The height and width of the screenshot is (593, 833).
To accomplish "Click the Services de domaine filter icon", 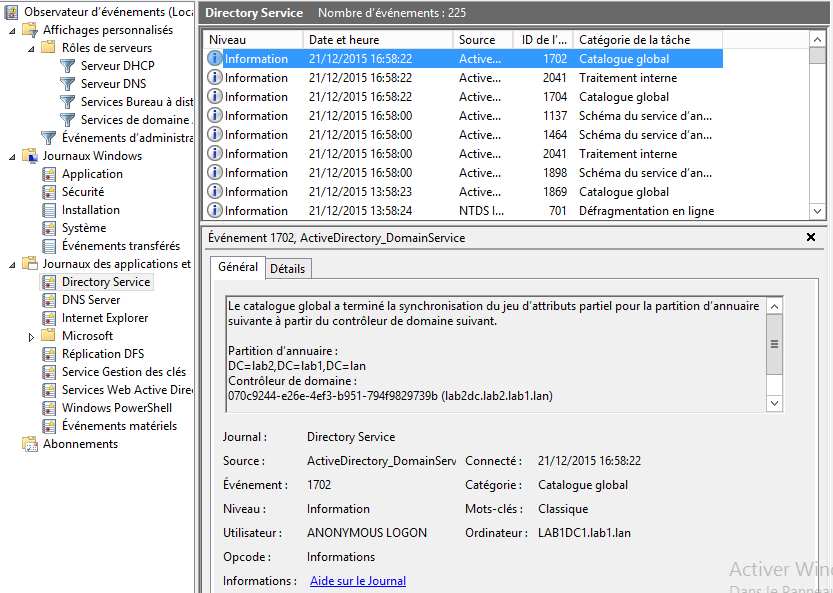I will 67,120.
